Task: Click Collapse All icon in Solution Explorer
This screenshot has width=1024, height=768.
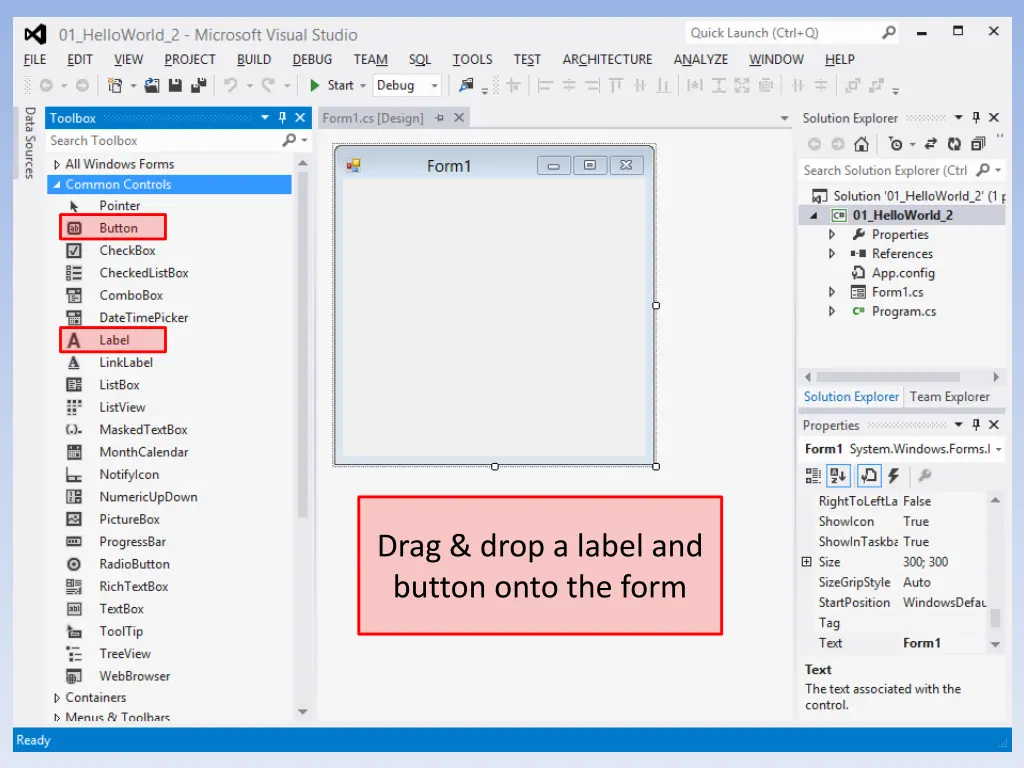Action: pyautogui.click(x=978, y=144)
